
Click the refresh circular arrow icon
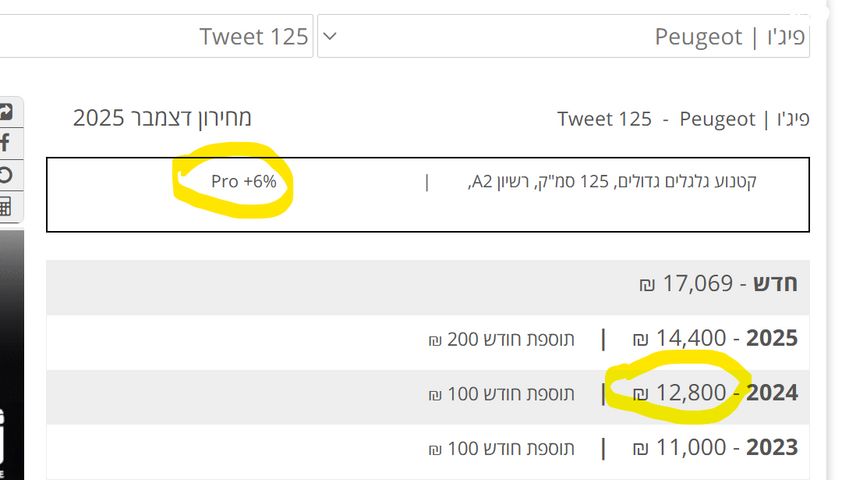(6, 175)
